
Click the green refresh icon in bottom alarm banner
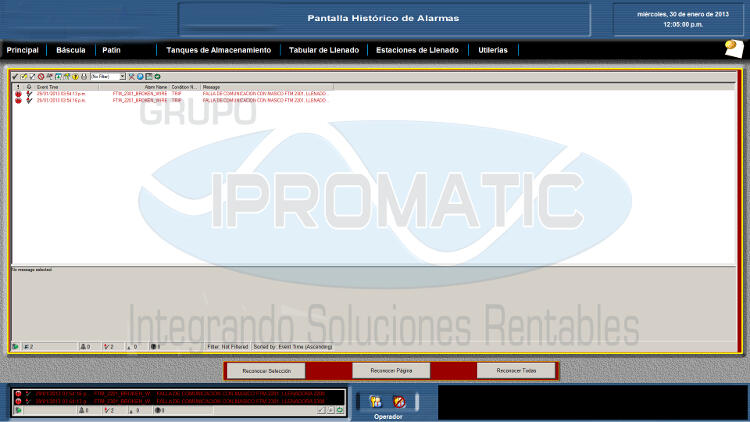coord(340,410)
